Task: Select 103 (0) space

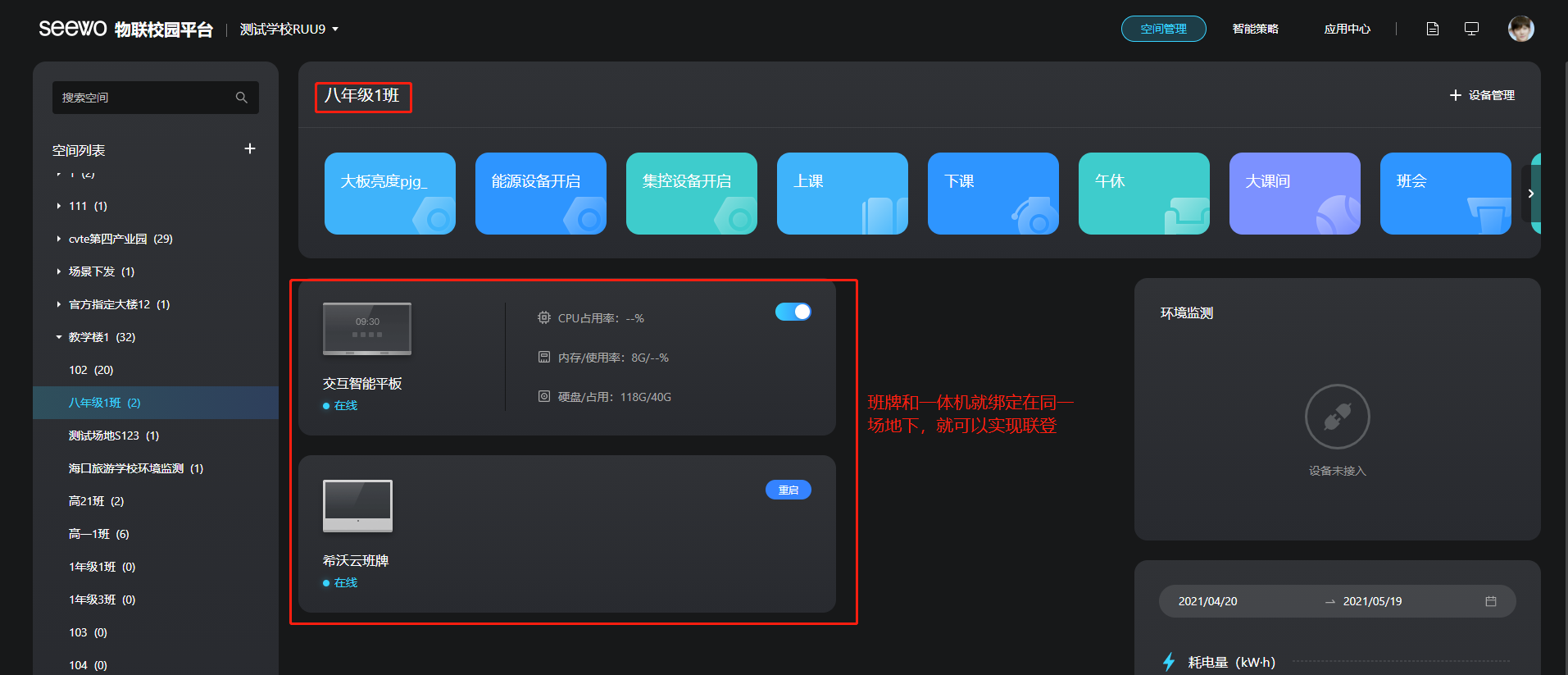Action: click(x=156, y=632)
